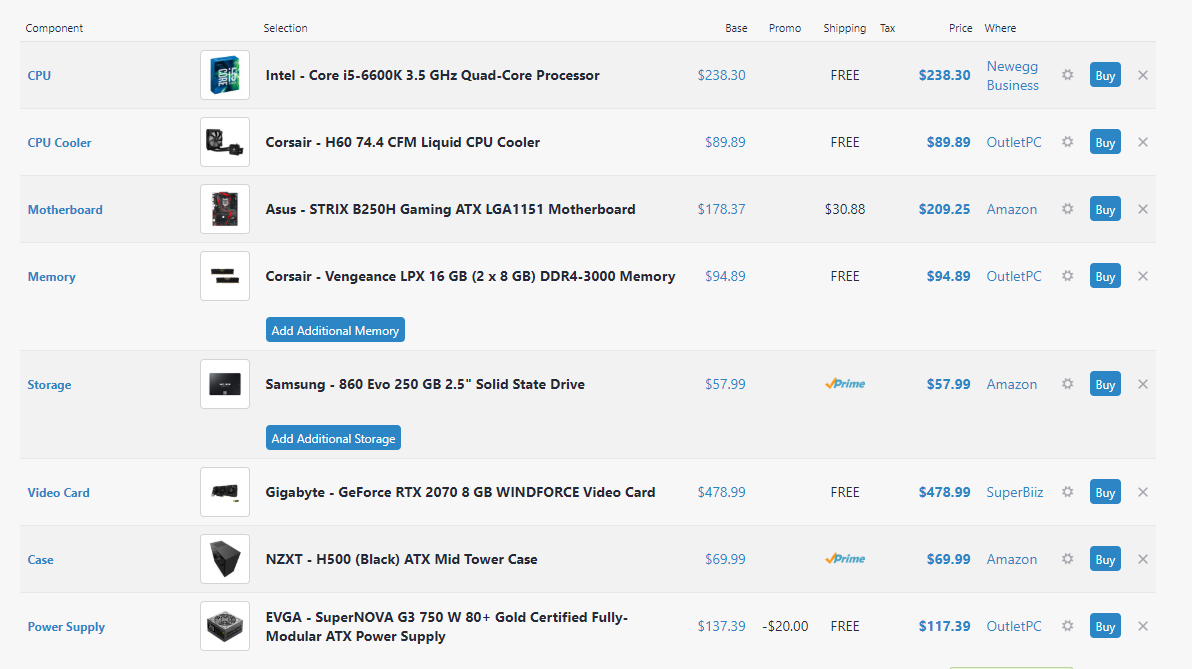Open the Memory category link

(52, 277)
